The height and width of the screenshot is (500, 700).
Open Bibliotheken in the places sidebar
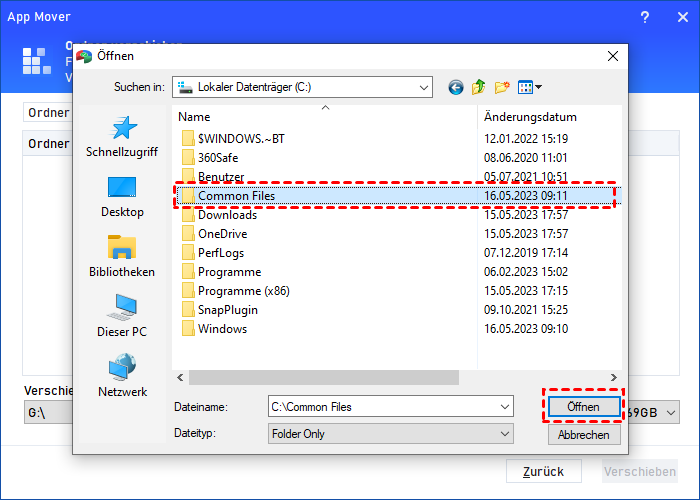[x=122, y=257]
